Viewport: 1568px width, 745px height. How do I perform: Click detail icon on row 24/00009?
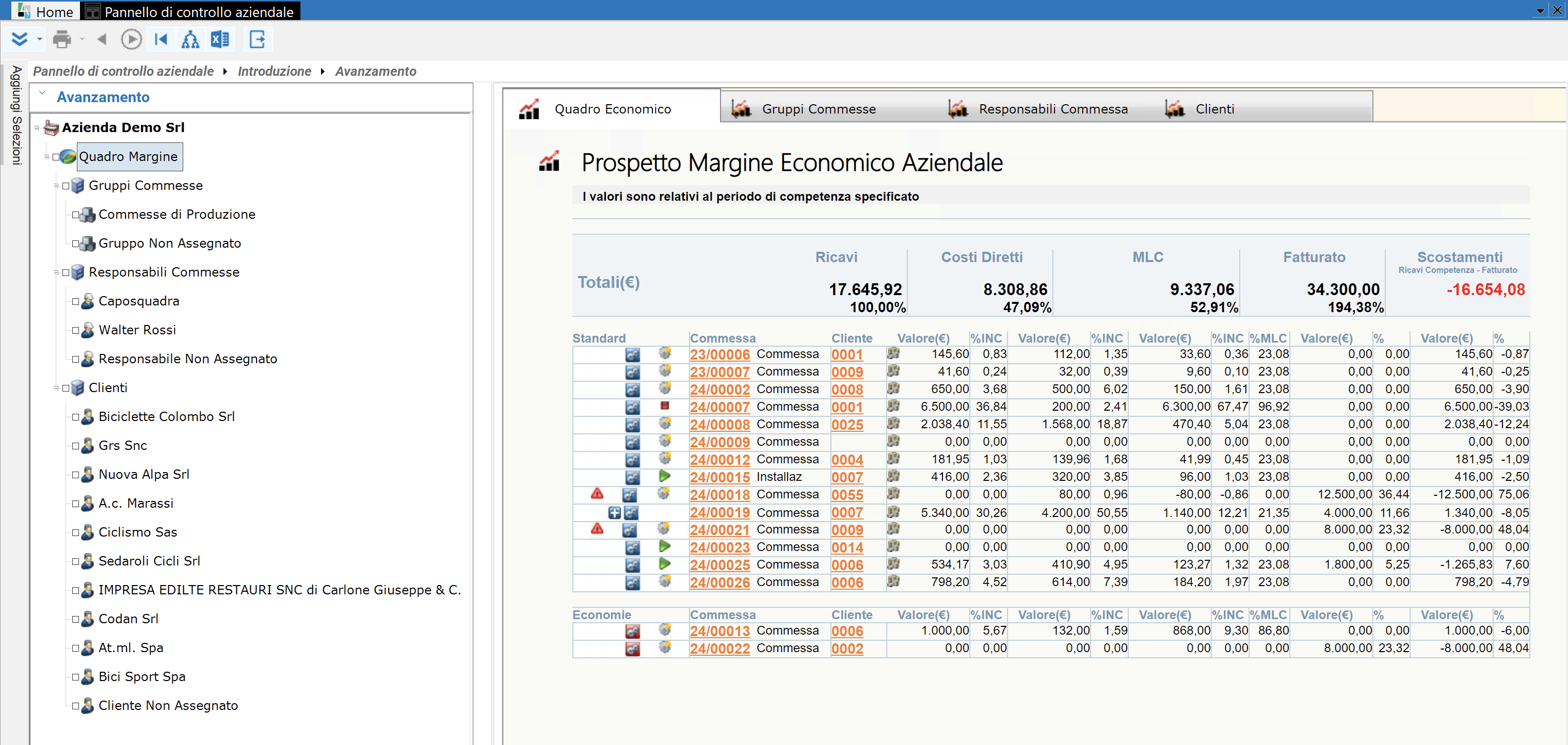pyautogui.click(x=893, y=441)
